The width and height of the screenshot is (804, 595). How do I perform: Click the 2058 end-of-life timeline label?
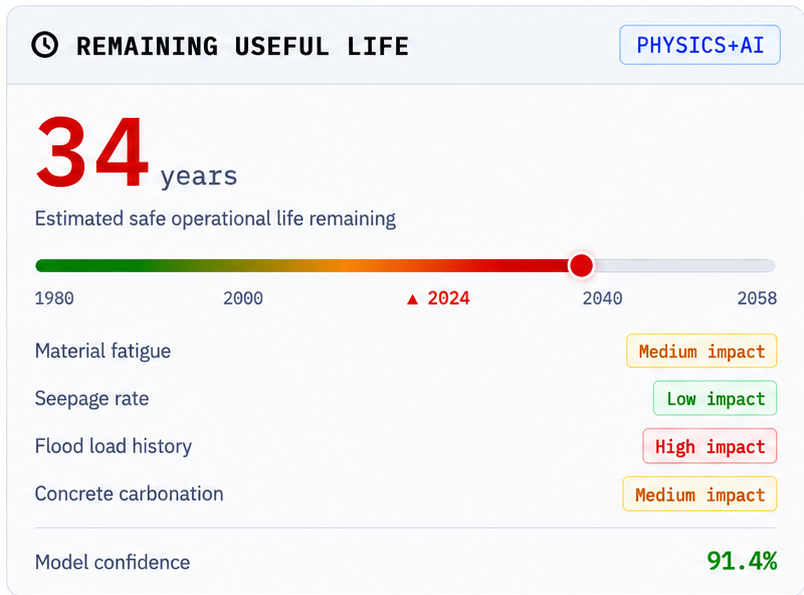point(757,299)
